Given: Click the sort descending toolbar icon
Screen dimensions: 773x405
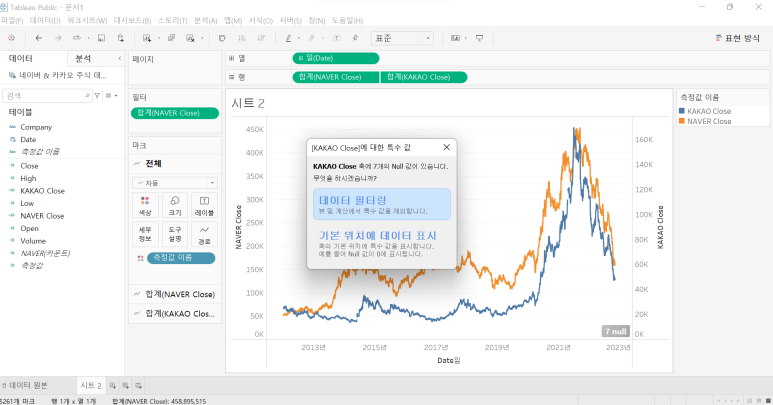Looking at the screenshot, I should [261, 38].
